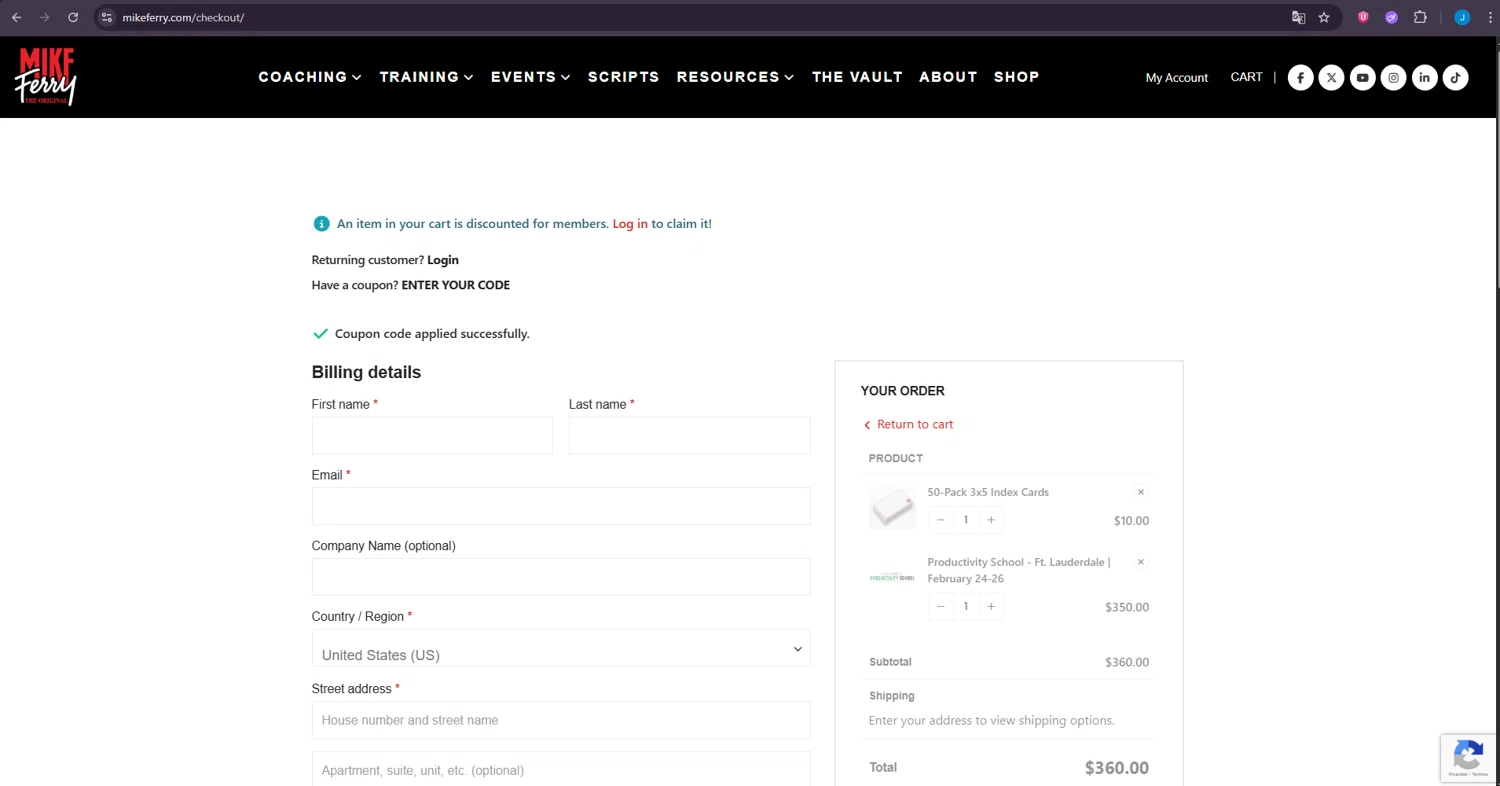1500x786 pixels.
Task: Click the browser address bar URL
Action: 183,17
